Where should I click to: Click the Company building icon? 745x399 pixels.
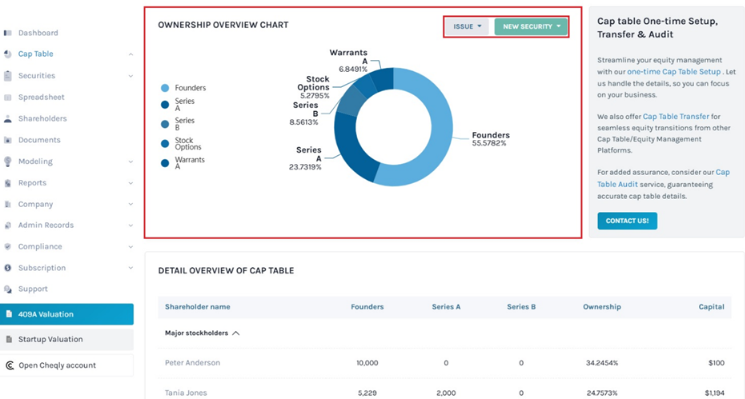tap(8, 204)
